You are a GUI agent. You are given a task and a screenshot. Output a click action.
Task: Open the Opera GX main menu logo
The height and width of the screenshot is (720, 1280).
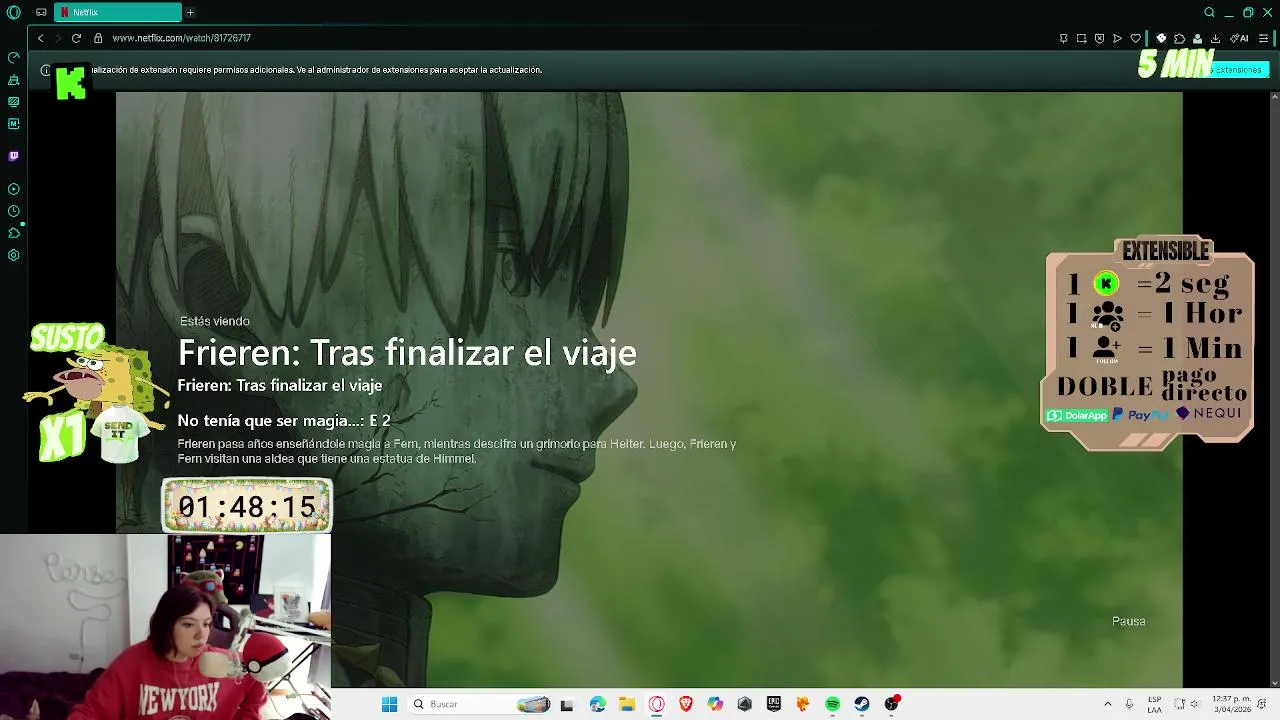[13, 12]
